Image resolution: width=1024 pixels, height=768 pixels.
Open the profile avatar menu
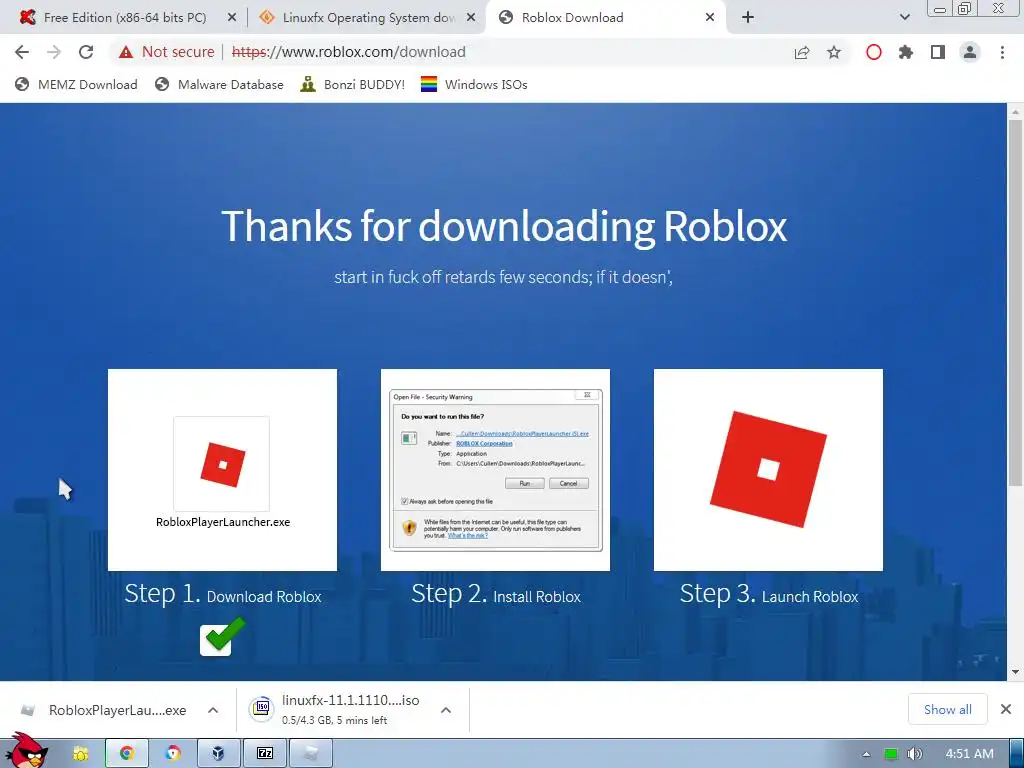970,52
